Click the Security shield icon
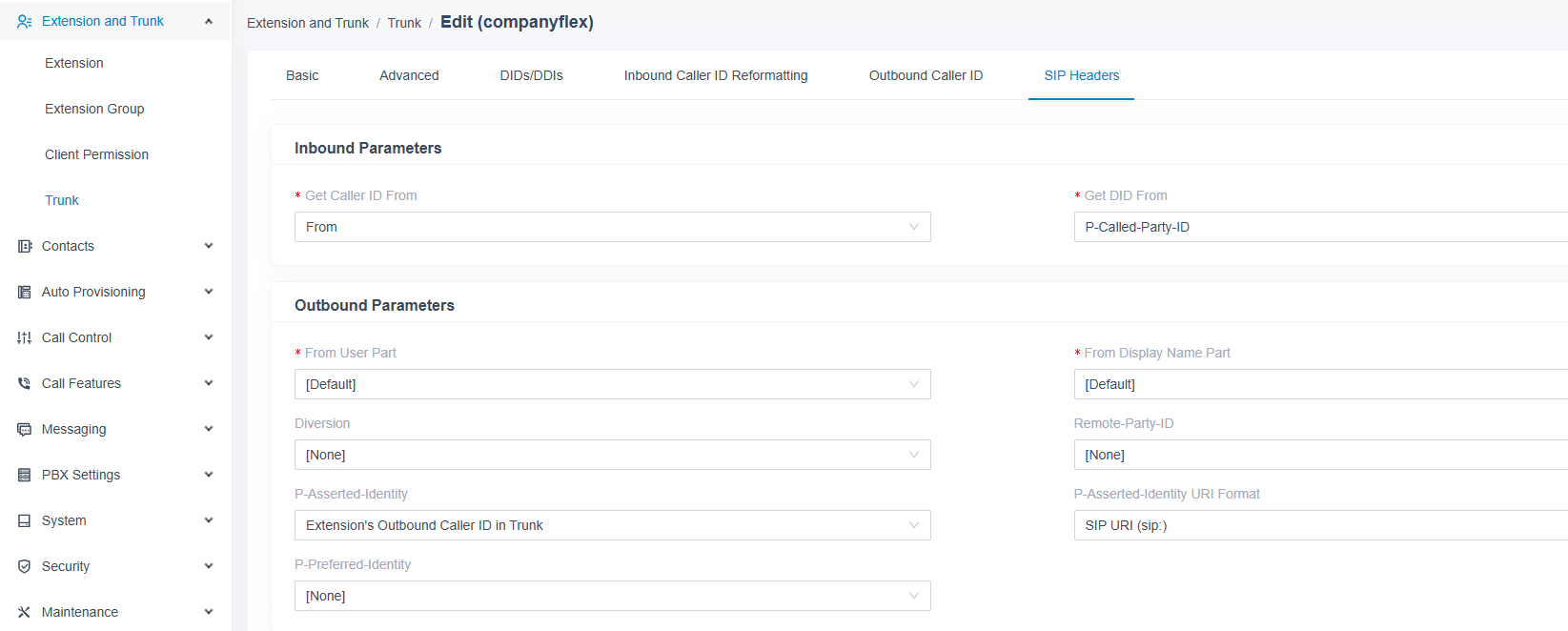Image resolution: width=1568 pixels, height=631 pixels. click(24, 566)
